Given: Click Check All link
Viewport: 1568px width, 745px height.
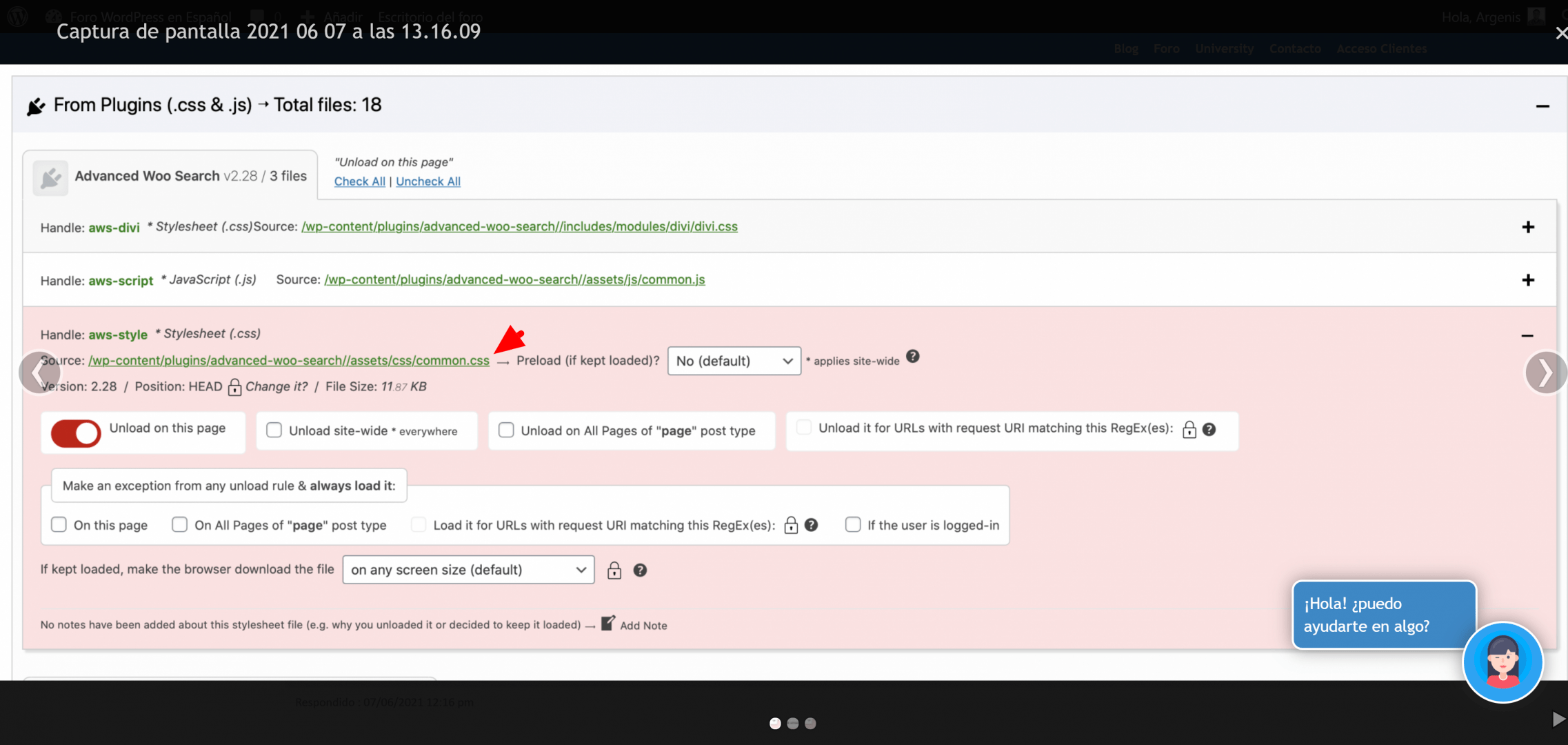Looking at the screenshot, I should (x=360, y=181).
